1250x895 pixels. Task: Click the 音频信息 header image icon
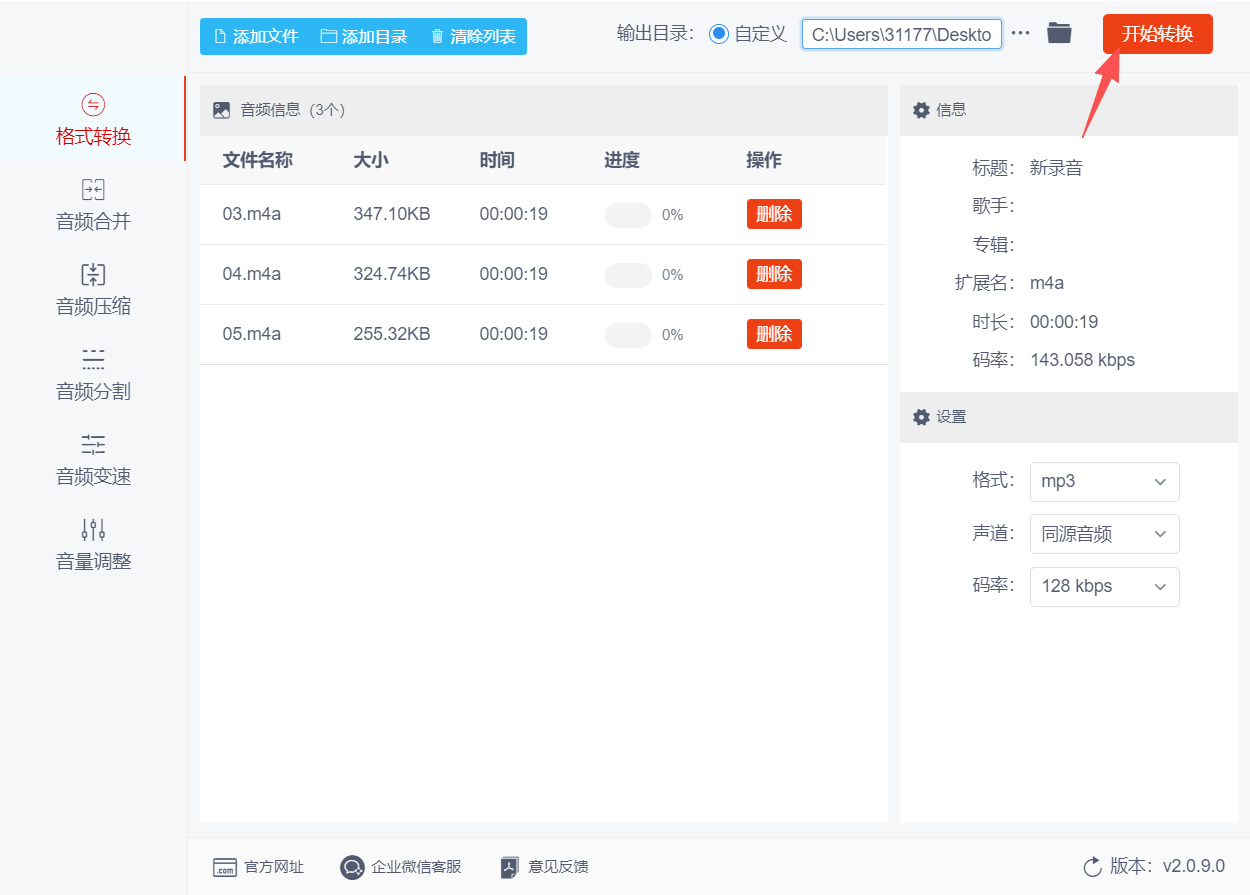click(x=221, y=110)
